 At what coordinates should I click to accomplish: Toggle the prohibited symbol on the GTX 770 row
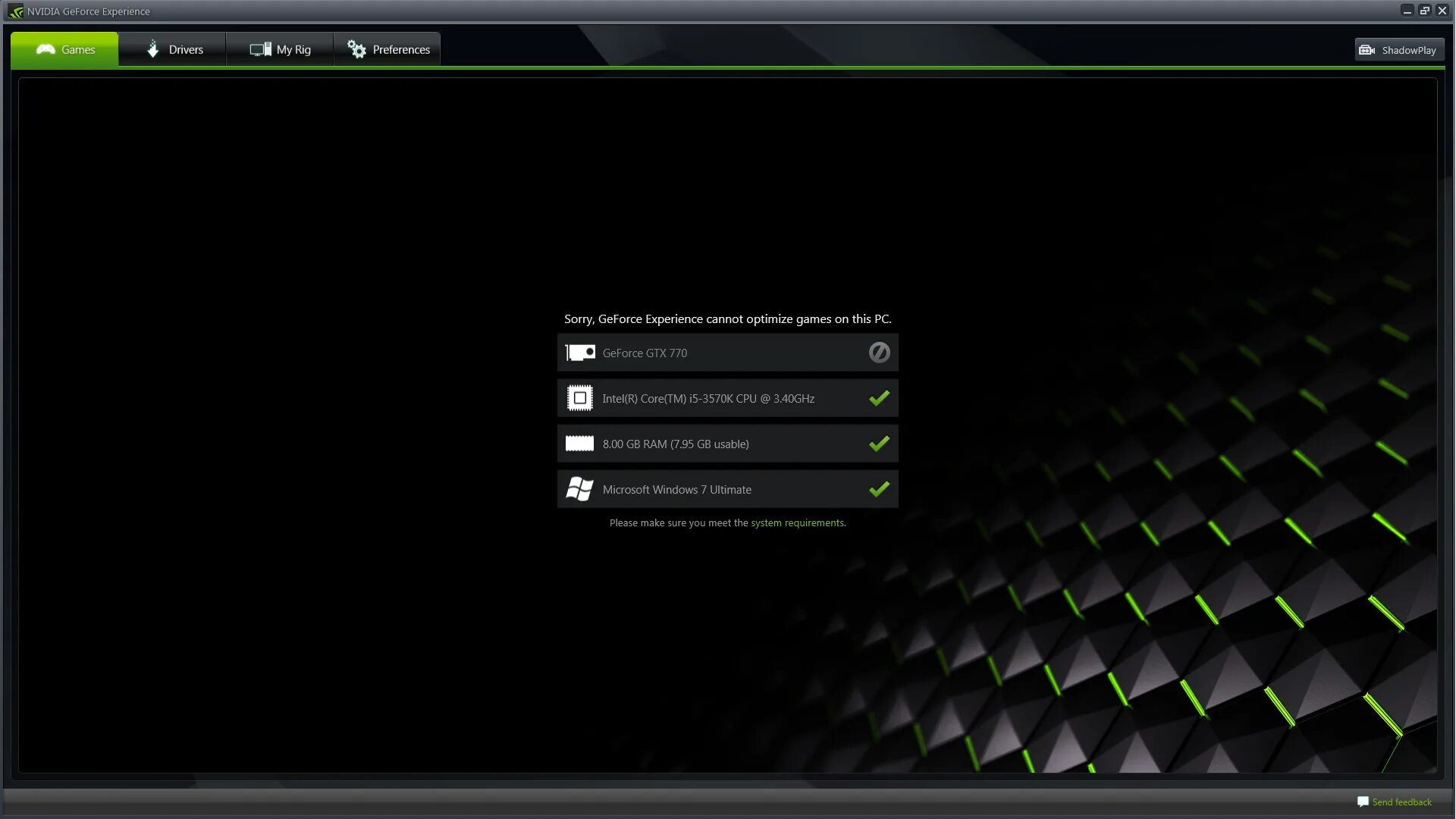pyautogui.click(x=879, y=352)
